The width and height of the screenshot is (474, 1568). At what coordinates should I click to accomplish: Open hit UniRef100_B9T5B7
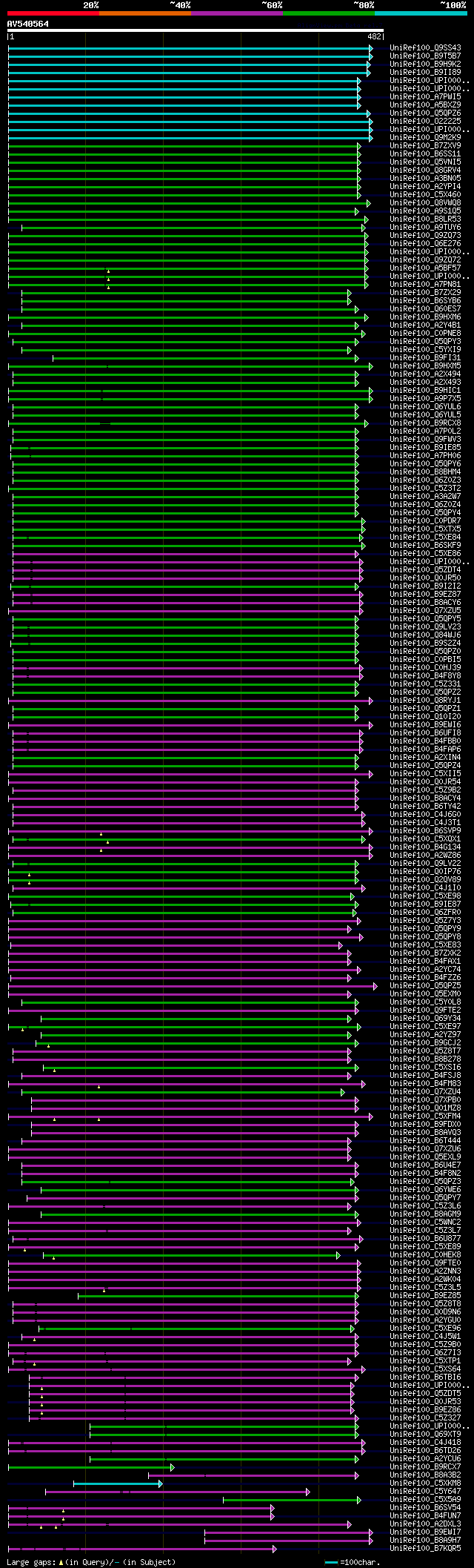[x=425, y=56]
